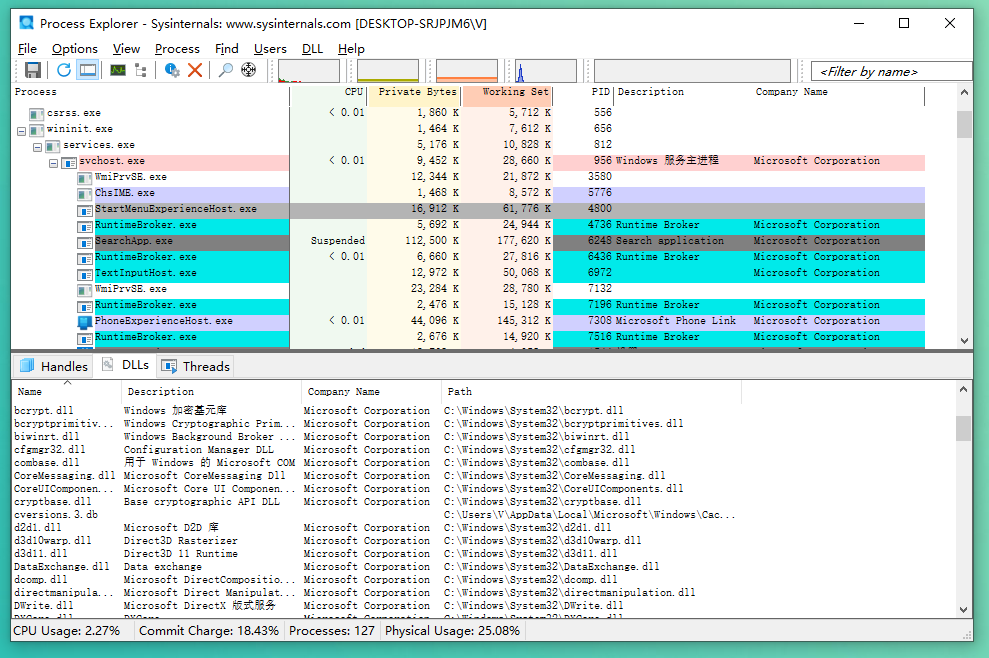Open the Users menu
Viewport: 989px width, 658px height.
click(x=270, y=49)
